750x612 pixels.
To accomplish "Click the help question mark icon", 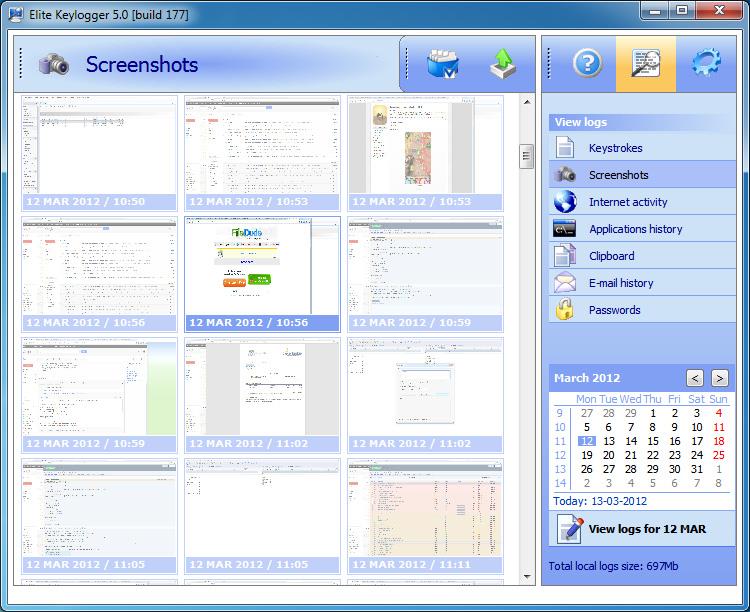I will [587, 64].
